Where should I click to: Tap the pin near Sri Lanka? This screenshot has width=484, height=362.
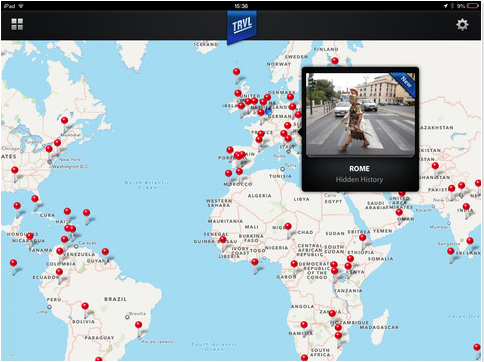point(470,242)
